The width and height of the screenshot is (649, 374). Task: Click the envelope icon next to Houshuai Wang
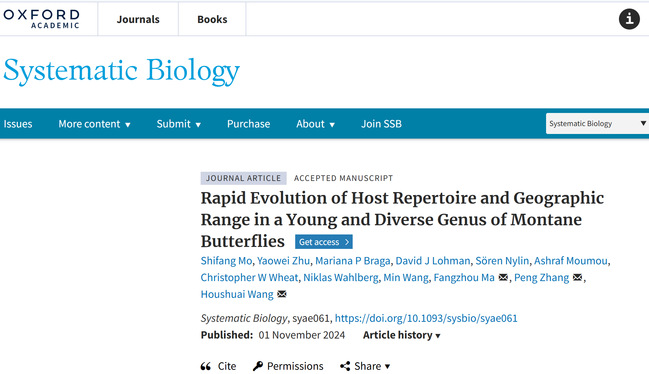[x=282, y=294]
